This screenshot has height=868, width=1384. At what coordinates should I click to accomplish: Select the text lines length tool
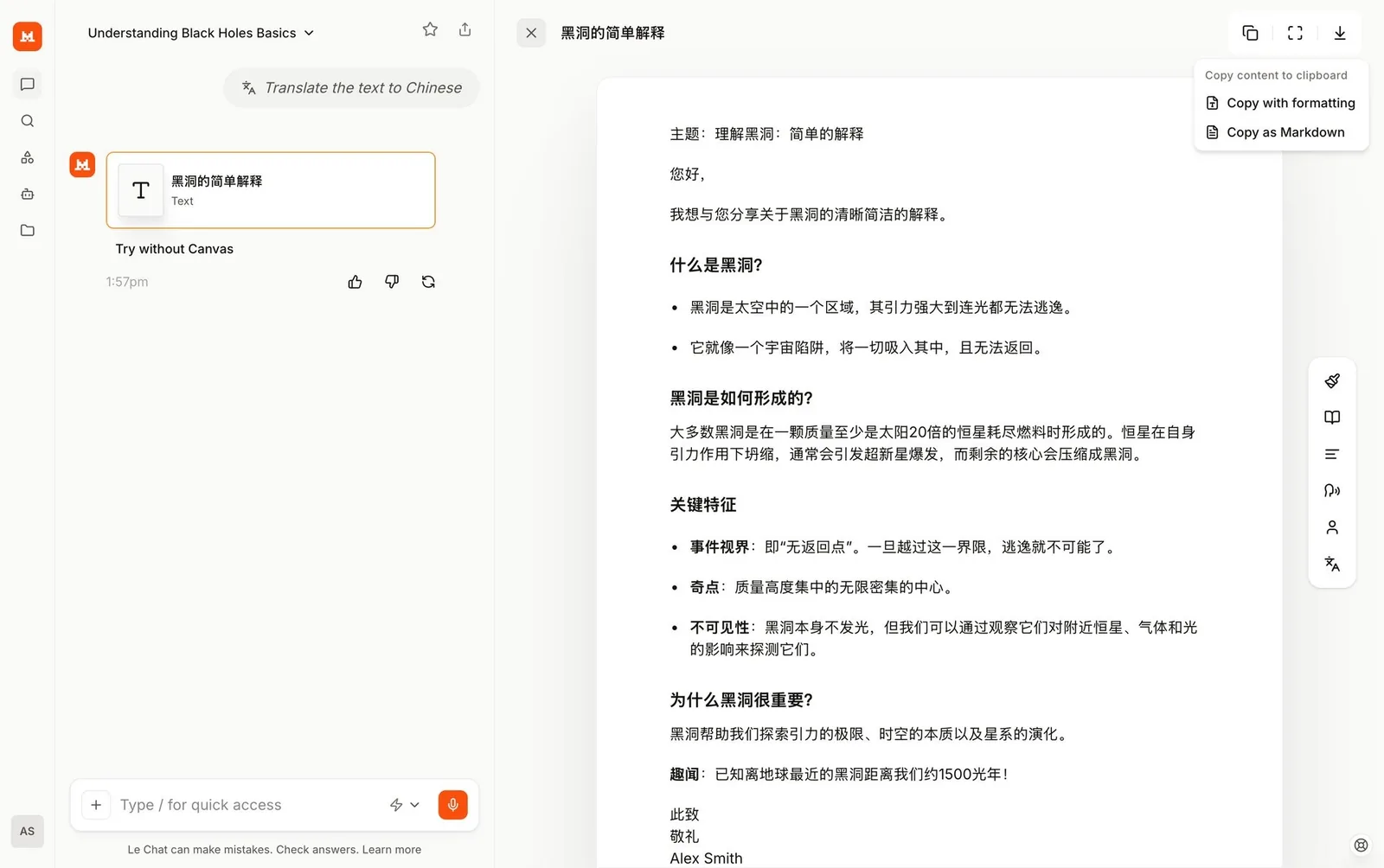[1332, 454]
